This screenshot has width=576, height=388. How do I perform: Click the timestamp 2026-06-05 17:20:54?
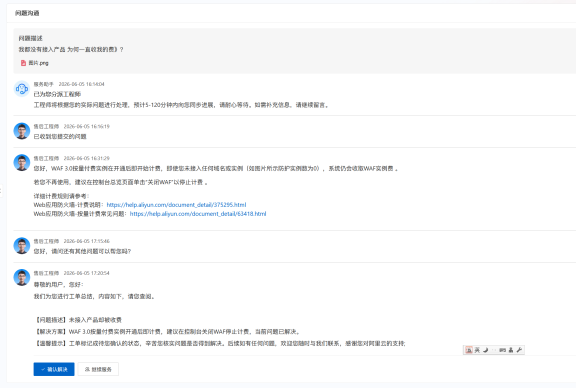click(x=87, y=273)
